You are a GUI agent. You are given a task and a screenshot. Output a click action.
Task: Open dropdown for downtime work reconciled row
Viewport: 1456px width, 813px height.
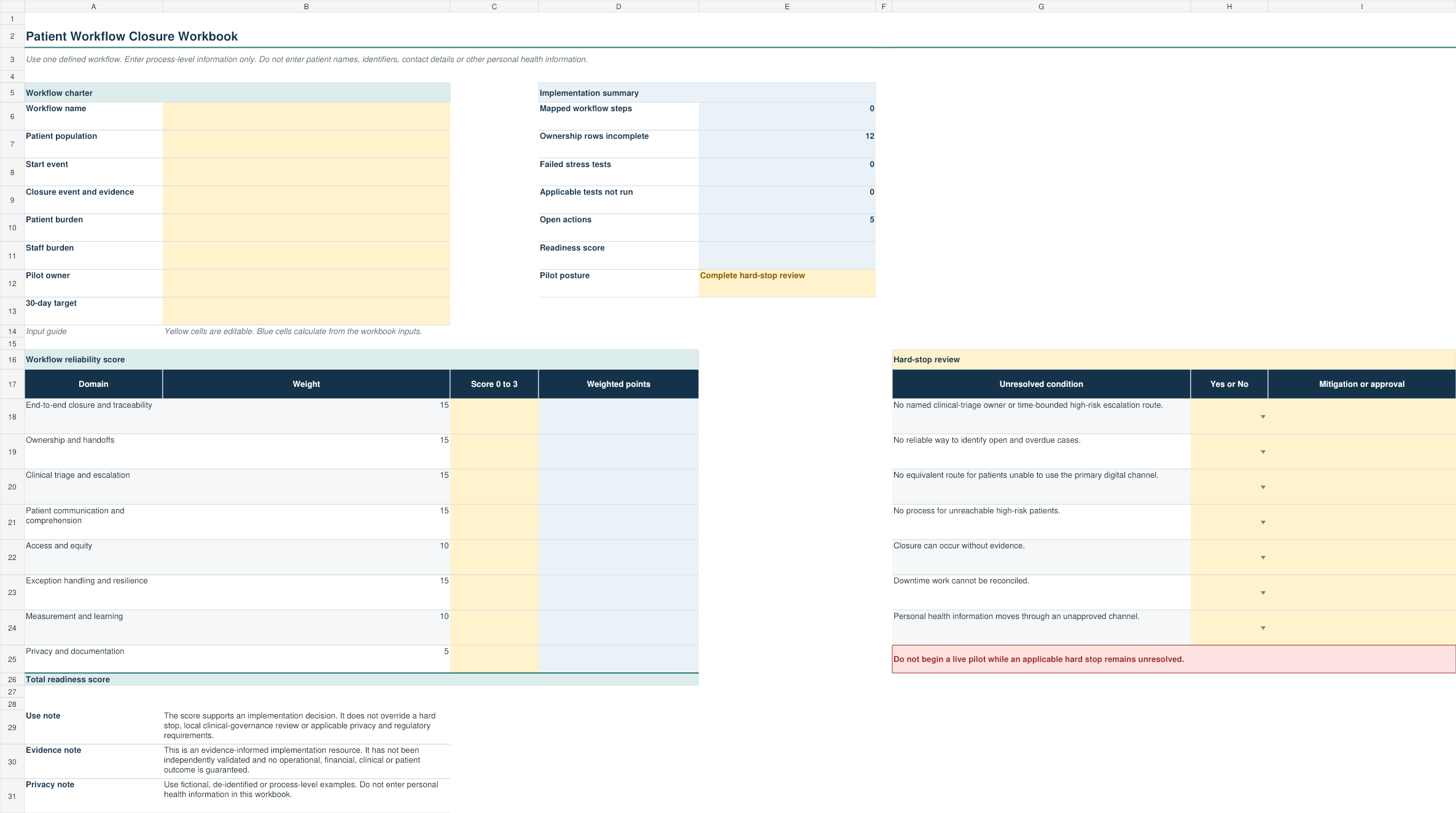click(1263, 593)
